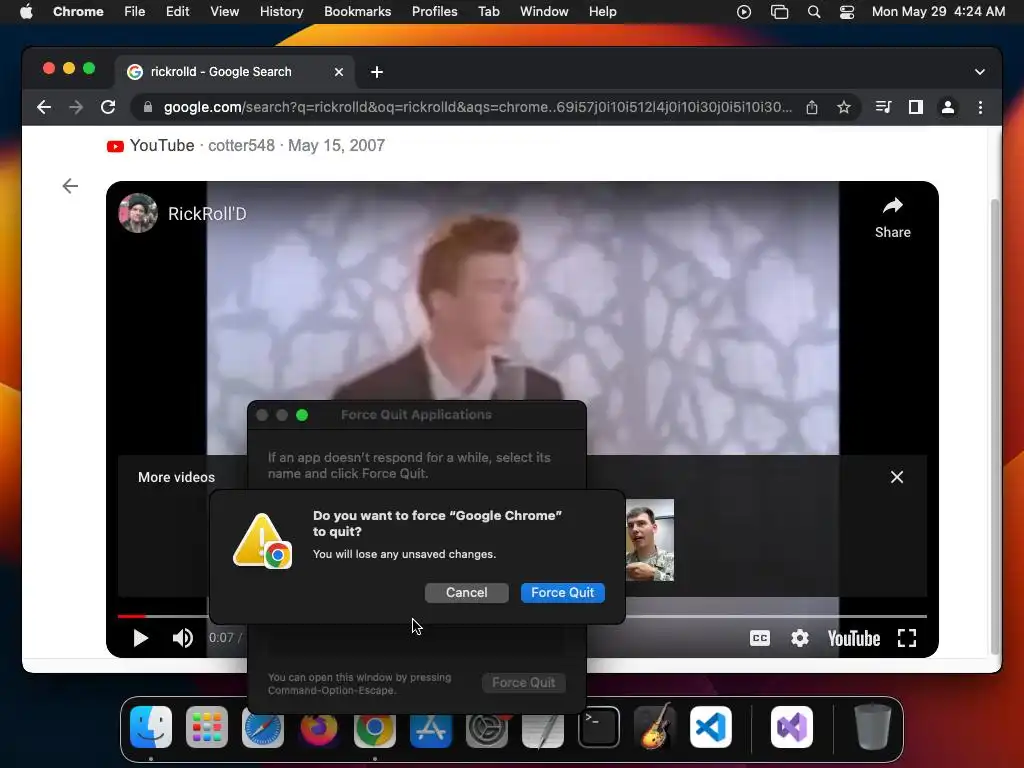Toggle Chrome side panel
The width and height of the screenshot is (1024, 768).
[x=916, y=107]
